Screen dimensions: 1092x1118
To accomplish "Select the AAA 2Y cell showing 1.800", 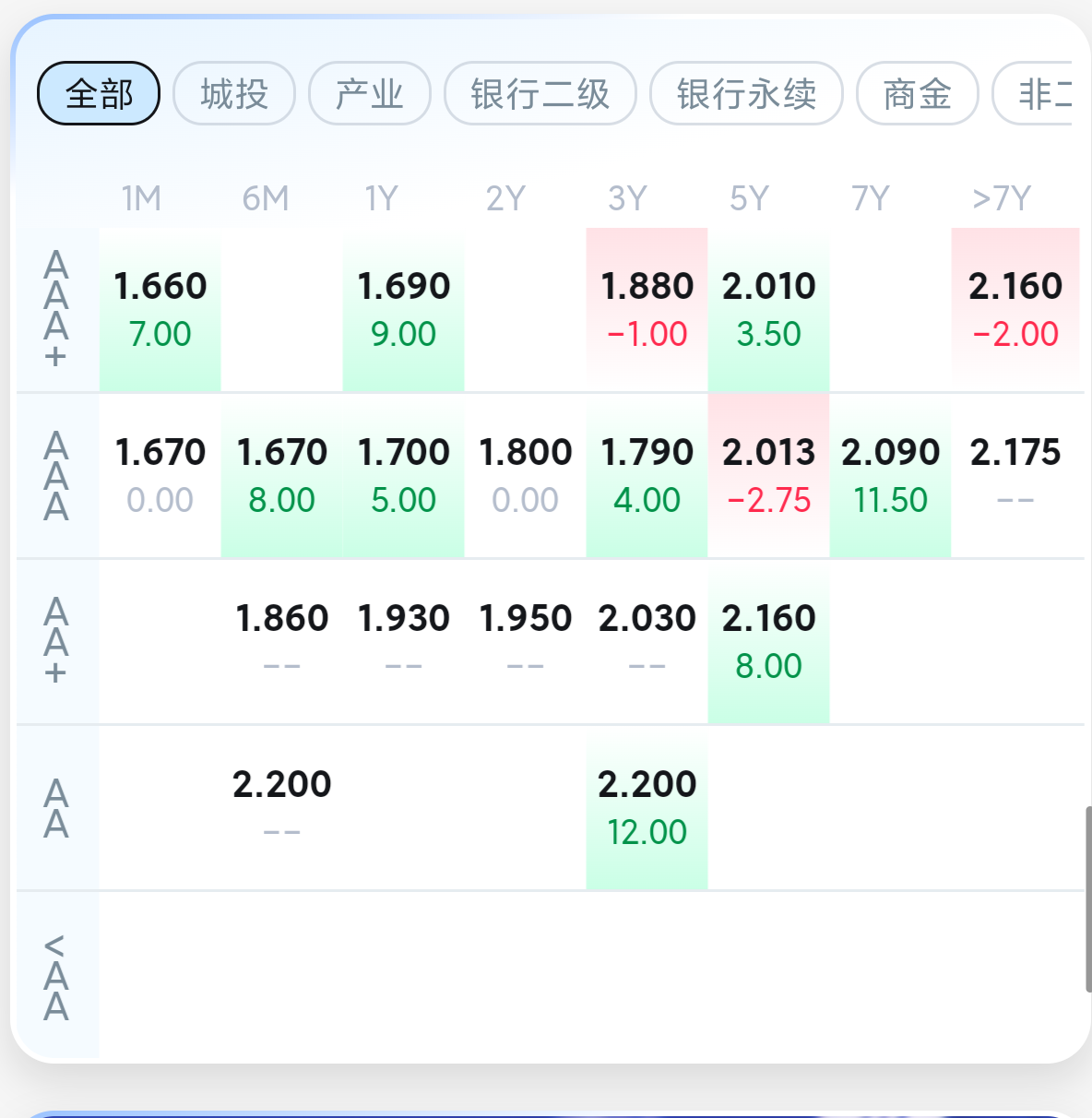I will 526,476.
